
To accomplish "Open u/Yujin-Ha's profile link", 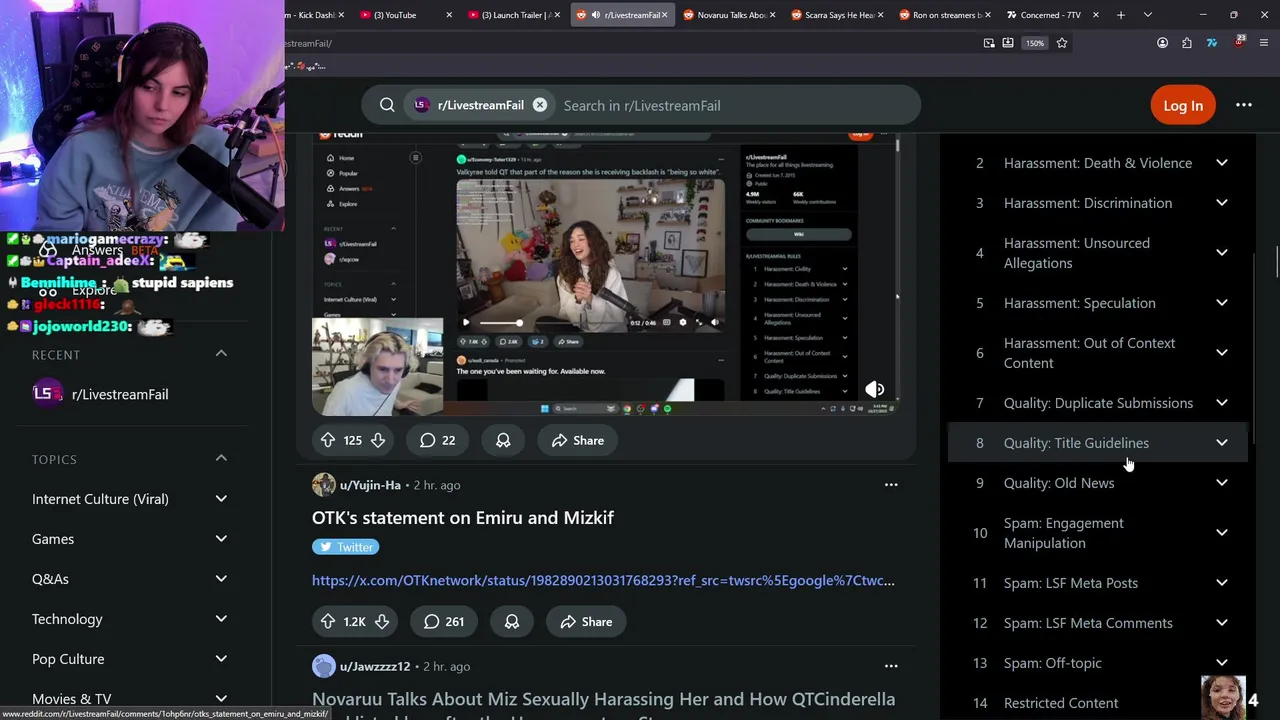I will tap(370, 485).
